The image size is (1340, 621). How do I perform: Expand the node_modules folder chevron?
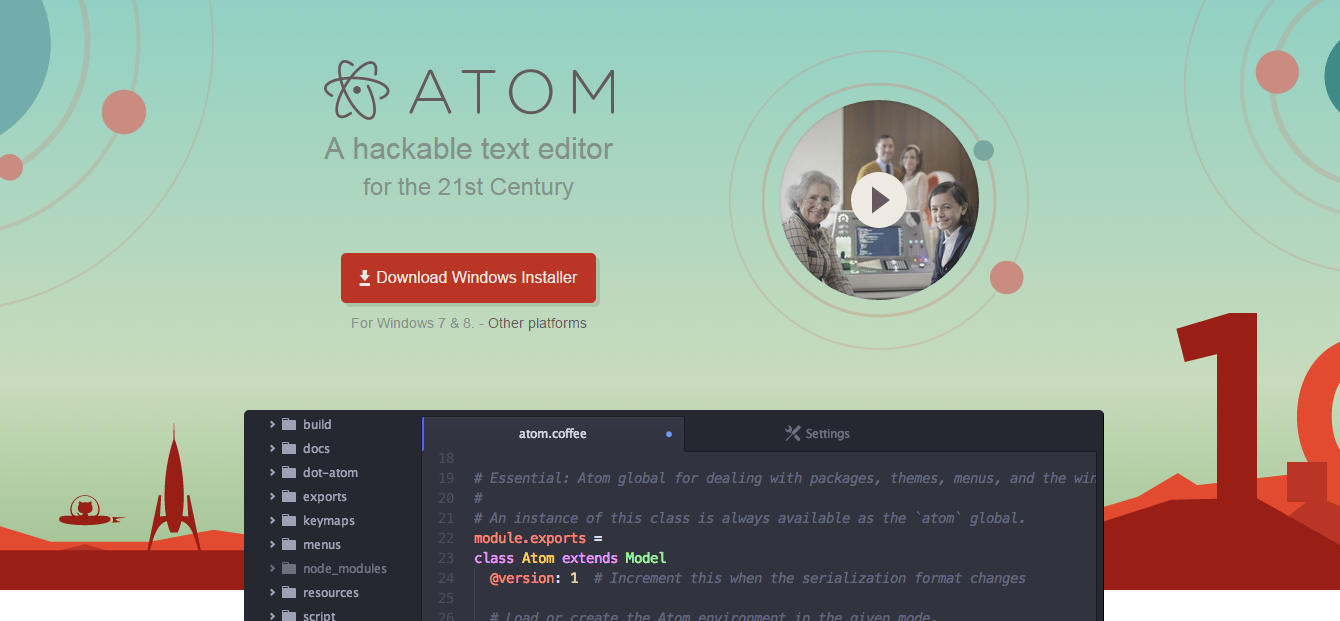click(272, 568)
